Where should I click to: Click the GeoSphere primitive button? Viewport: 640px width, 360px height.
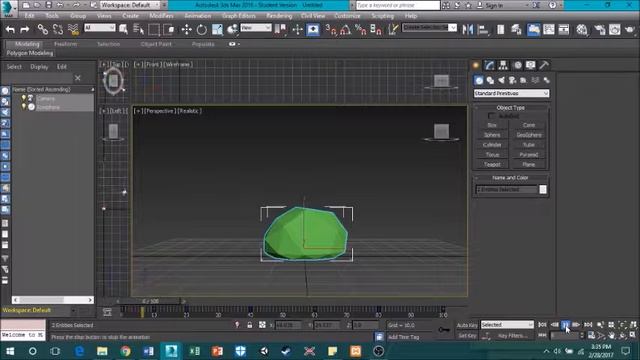pyautogui.click(x=529, y=135)
